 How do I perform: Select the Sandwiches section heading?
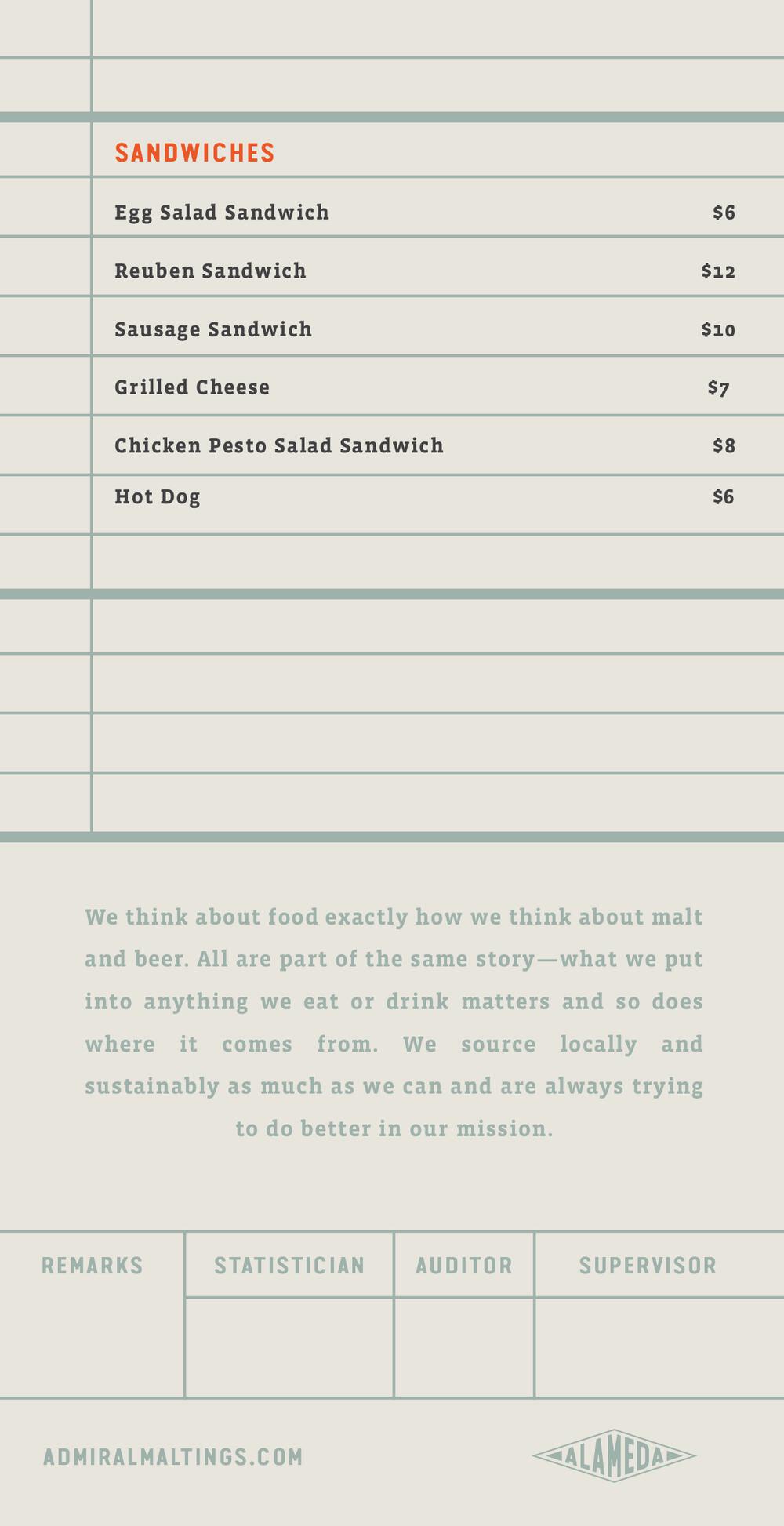click(195, 153)
